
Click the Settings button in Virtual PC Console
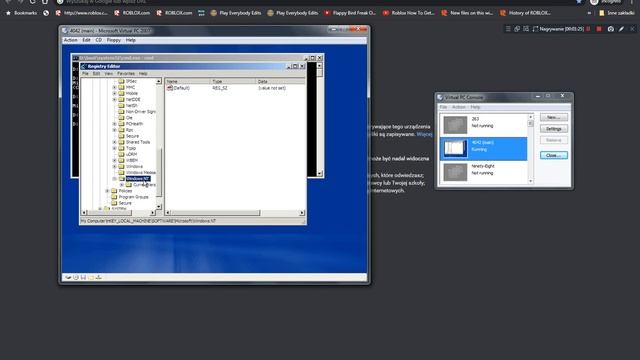tap(553, 129)
